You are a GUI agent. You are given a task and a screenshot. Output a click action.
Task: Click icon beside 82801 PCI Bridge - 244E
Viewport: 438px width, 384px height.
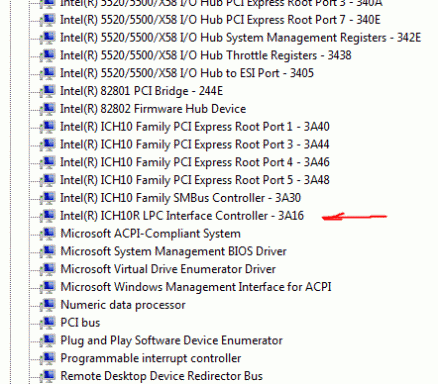(x=48, y=91)
